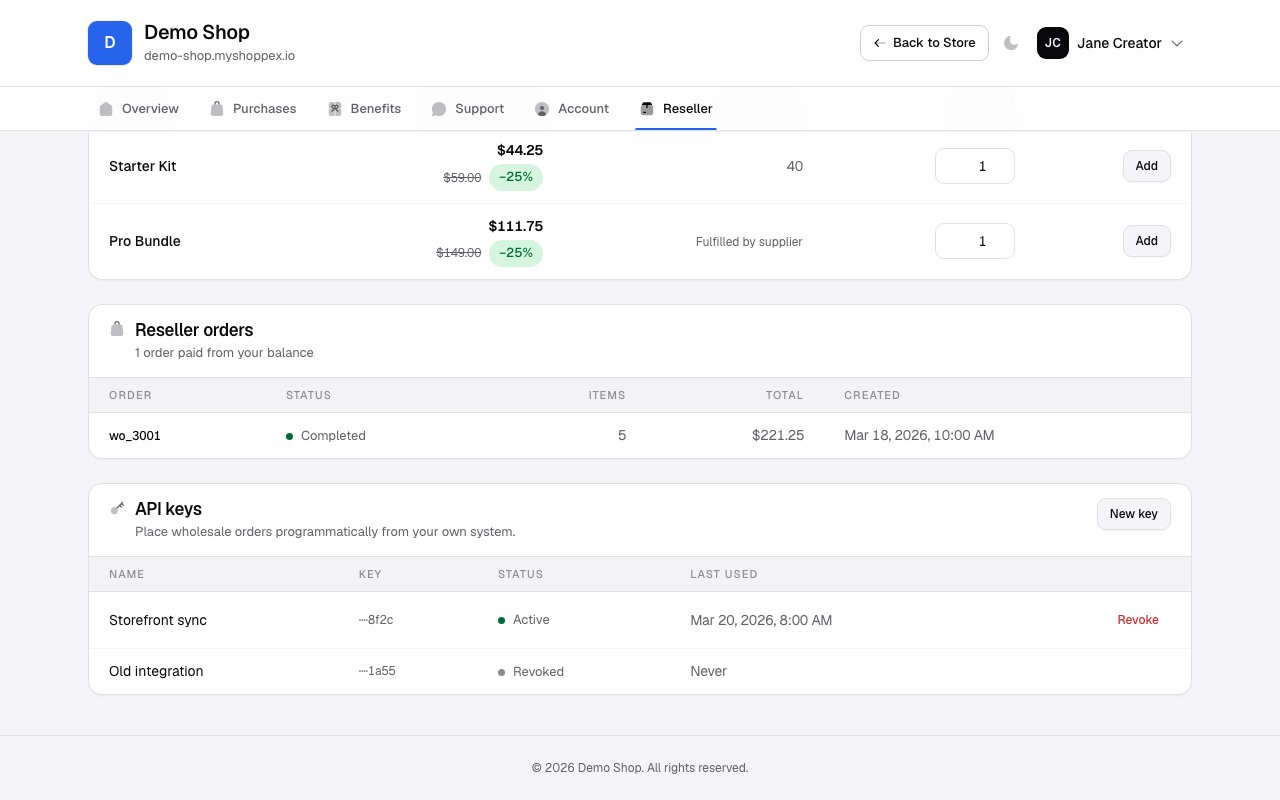1280x800 pixels.
Task: Click the masked key ending 8f2c
Action: click(376, 620)
